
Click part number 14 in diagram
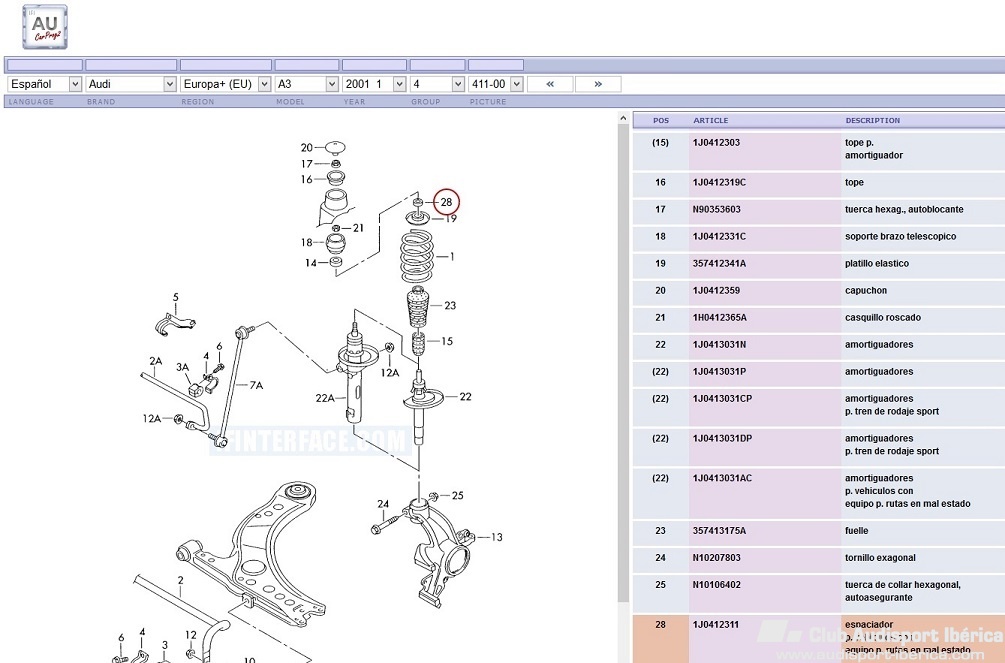(x=311, y=263)
